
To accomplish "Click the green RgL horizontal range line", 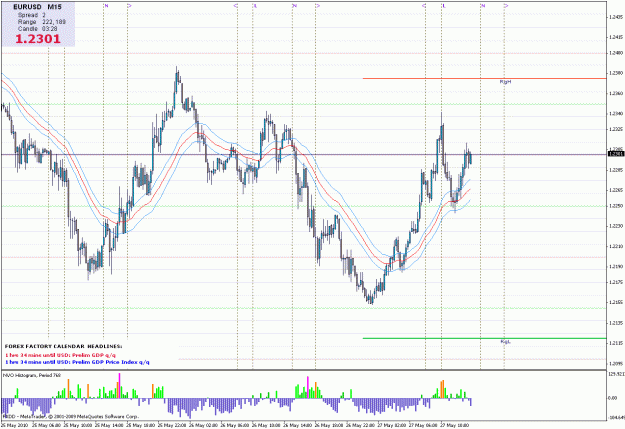I will coord(484,338).
